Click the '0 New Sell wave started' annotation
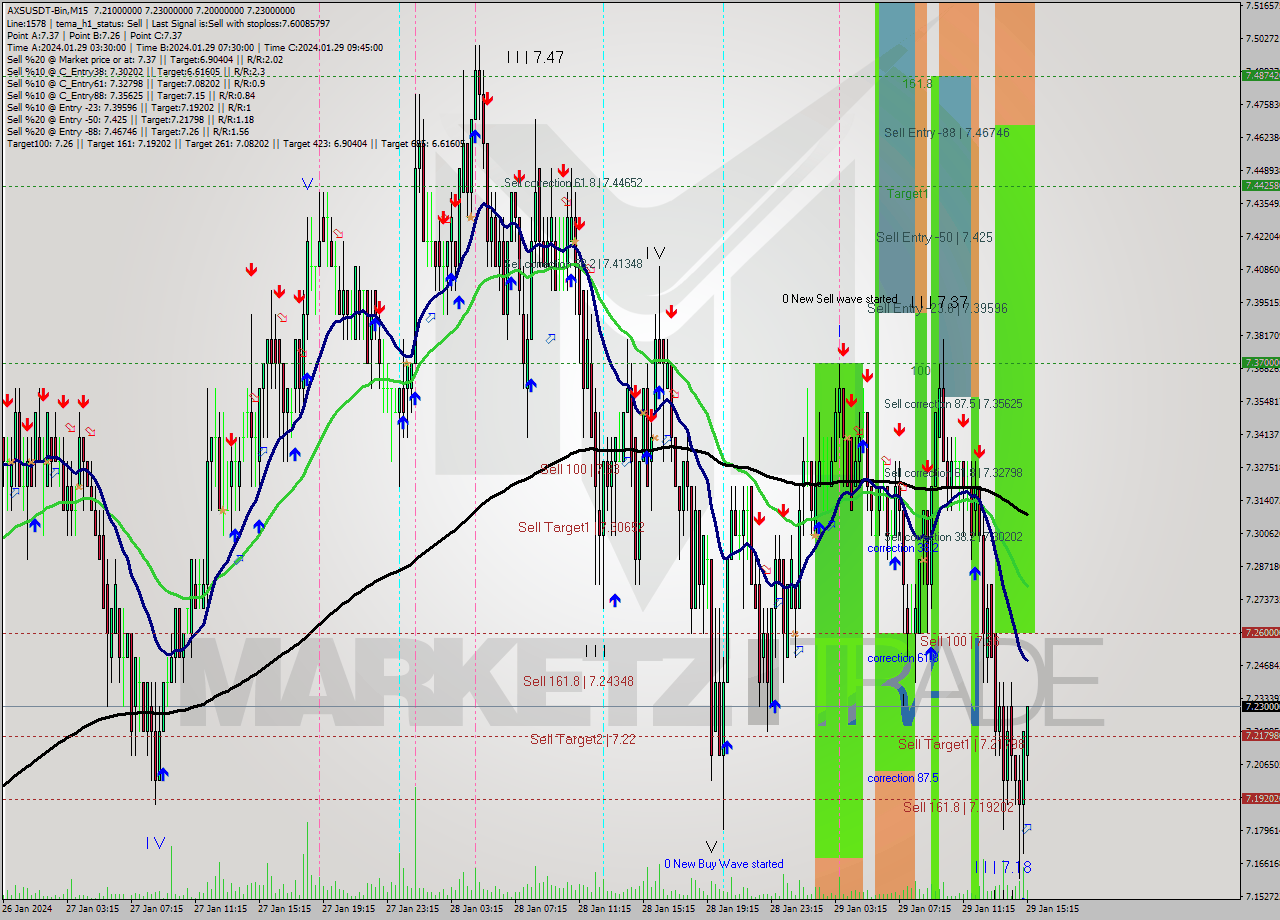The height and width of the screenshot is (920, 1280). coord(840,299)
